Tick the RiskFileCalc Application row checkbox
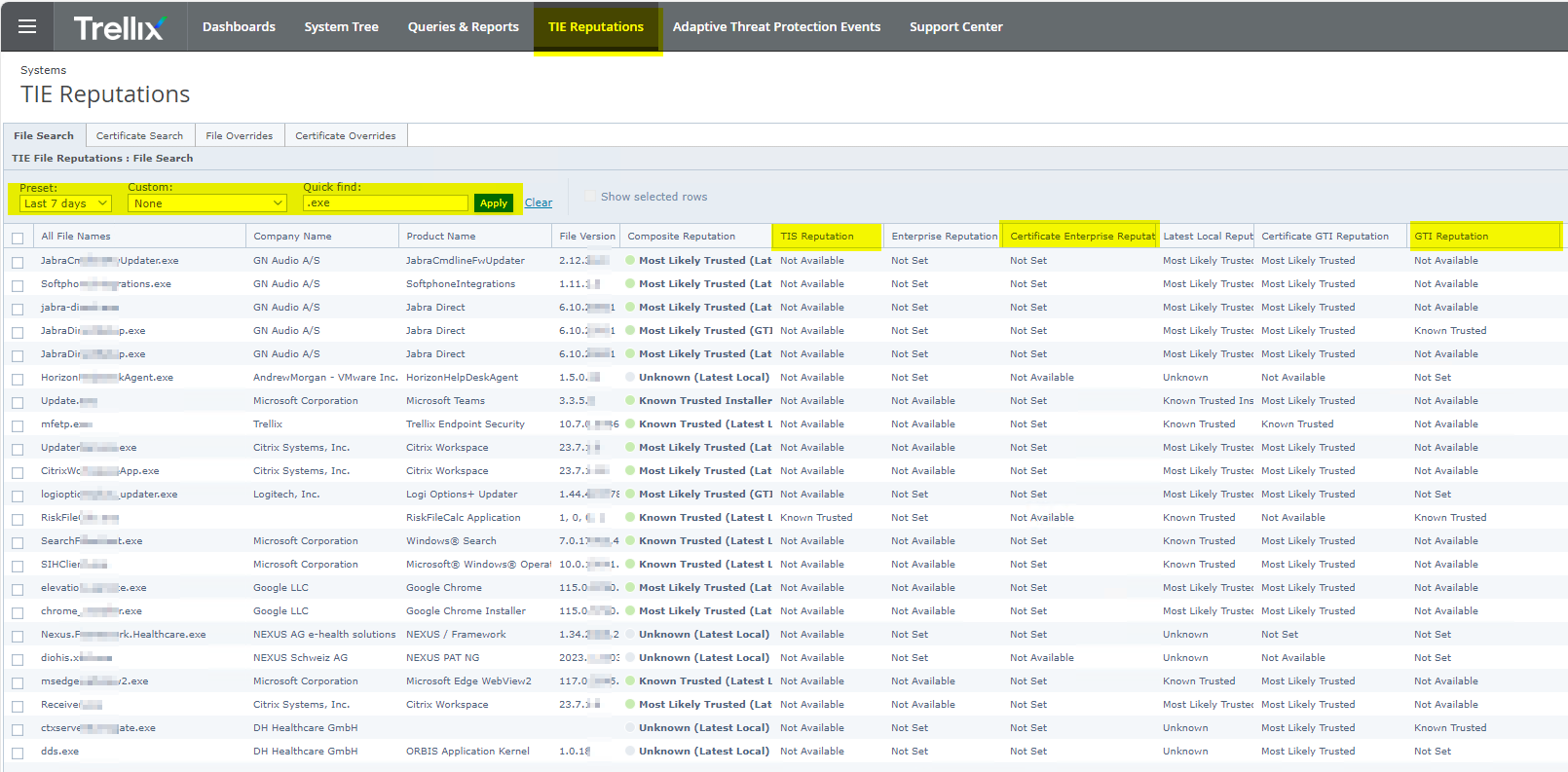This screenshot has width=1568, height=772. coord(18,519)
